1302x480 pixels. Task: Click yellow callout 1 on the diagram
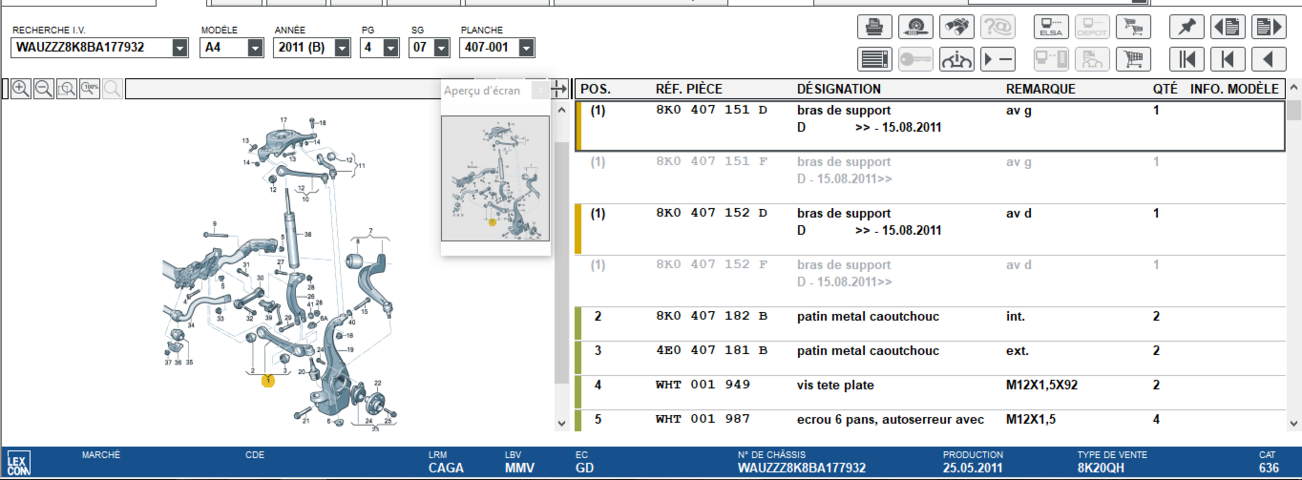268,381
